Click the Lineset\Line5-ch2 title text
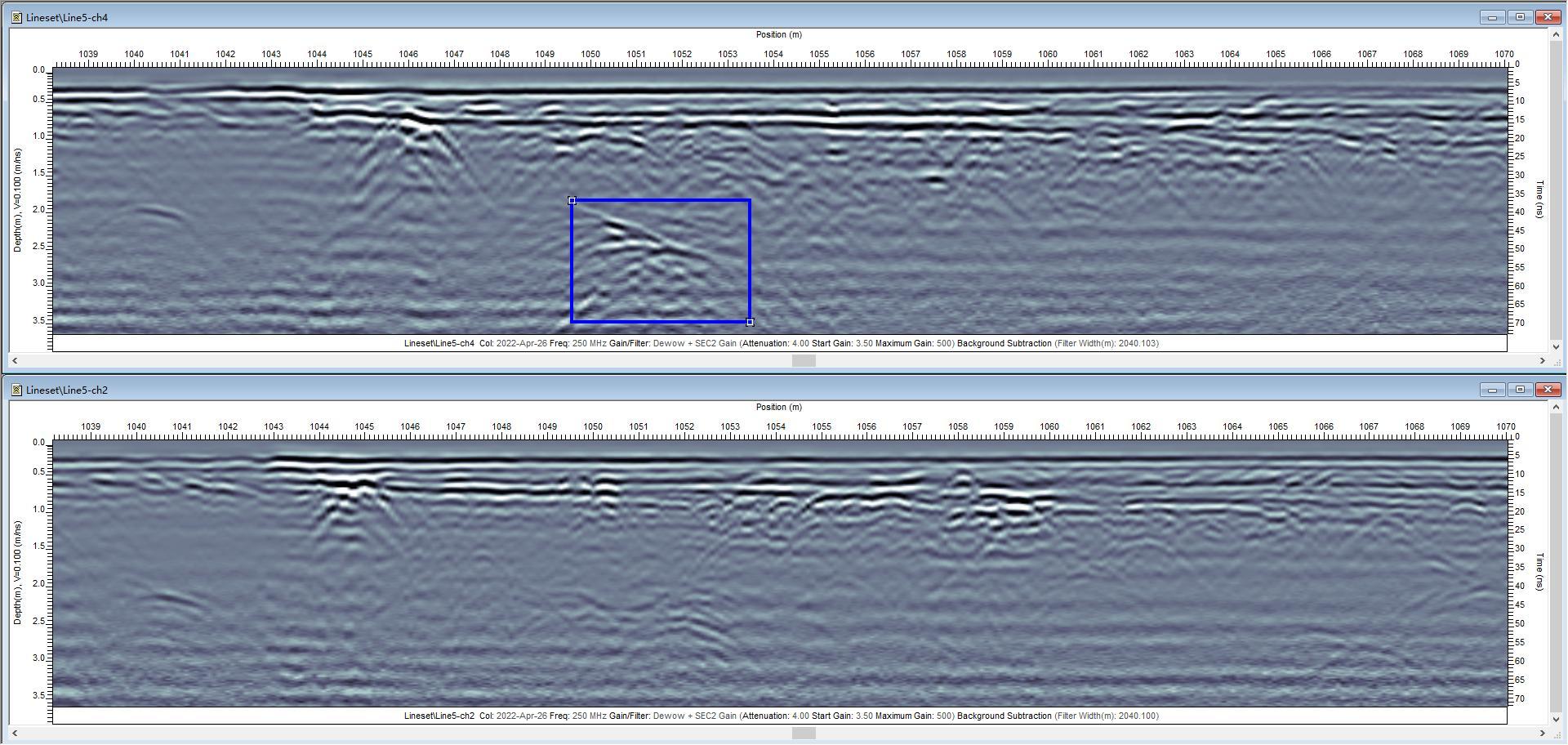Image resolution: width=1568 pixels, height=745 pixels. pyautogui.click(x=67, y=390)
